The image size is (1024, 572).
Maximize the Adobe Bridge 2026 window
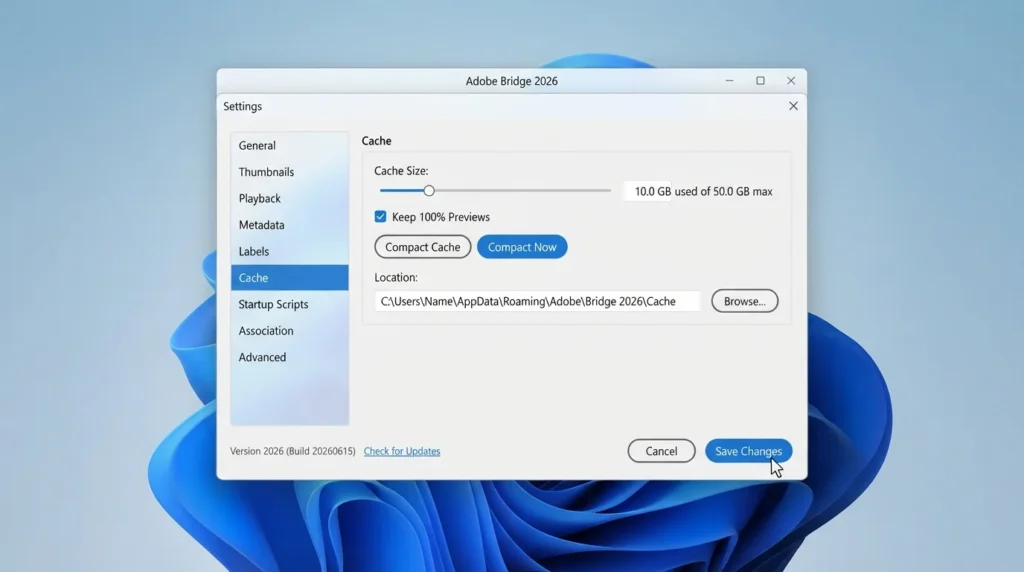pos(760,80)
